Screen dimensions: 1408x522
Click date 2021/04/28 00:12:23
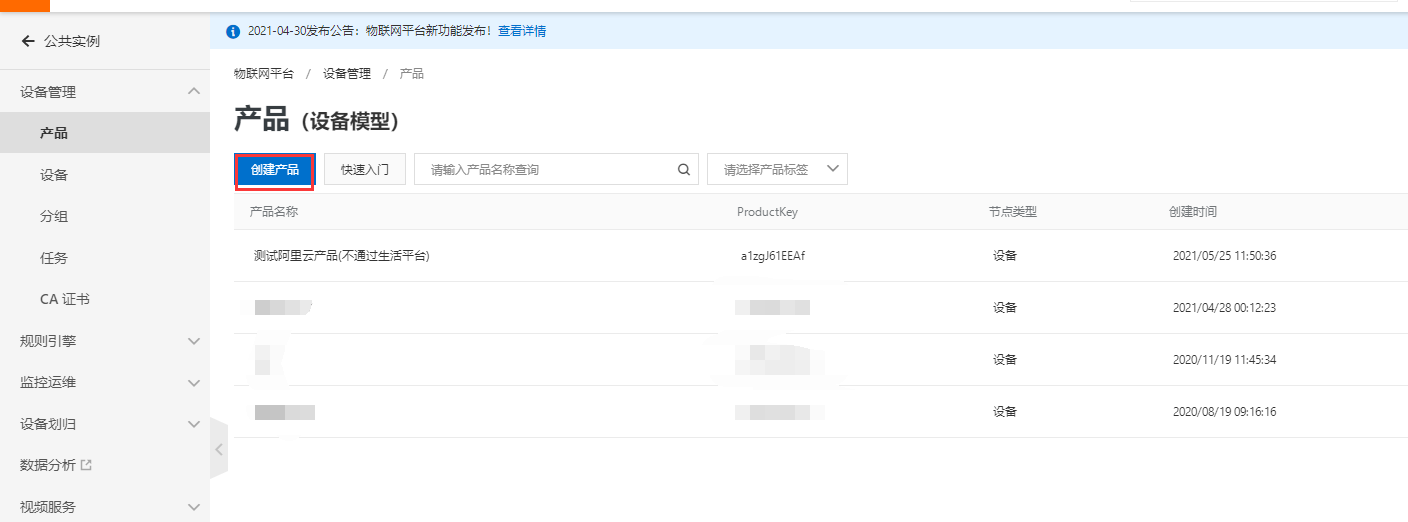coord(1224,308)
